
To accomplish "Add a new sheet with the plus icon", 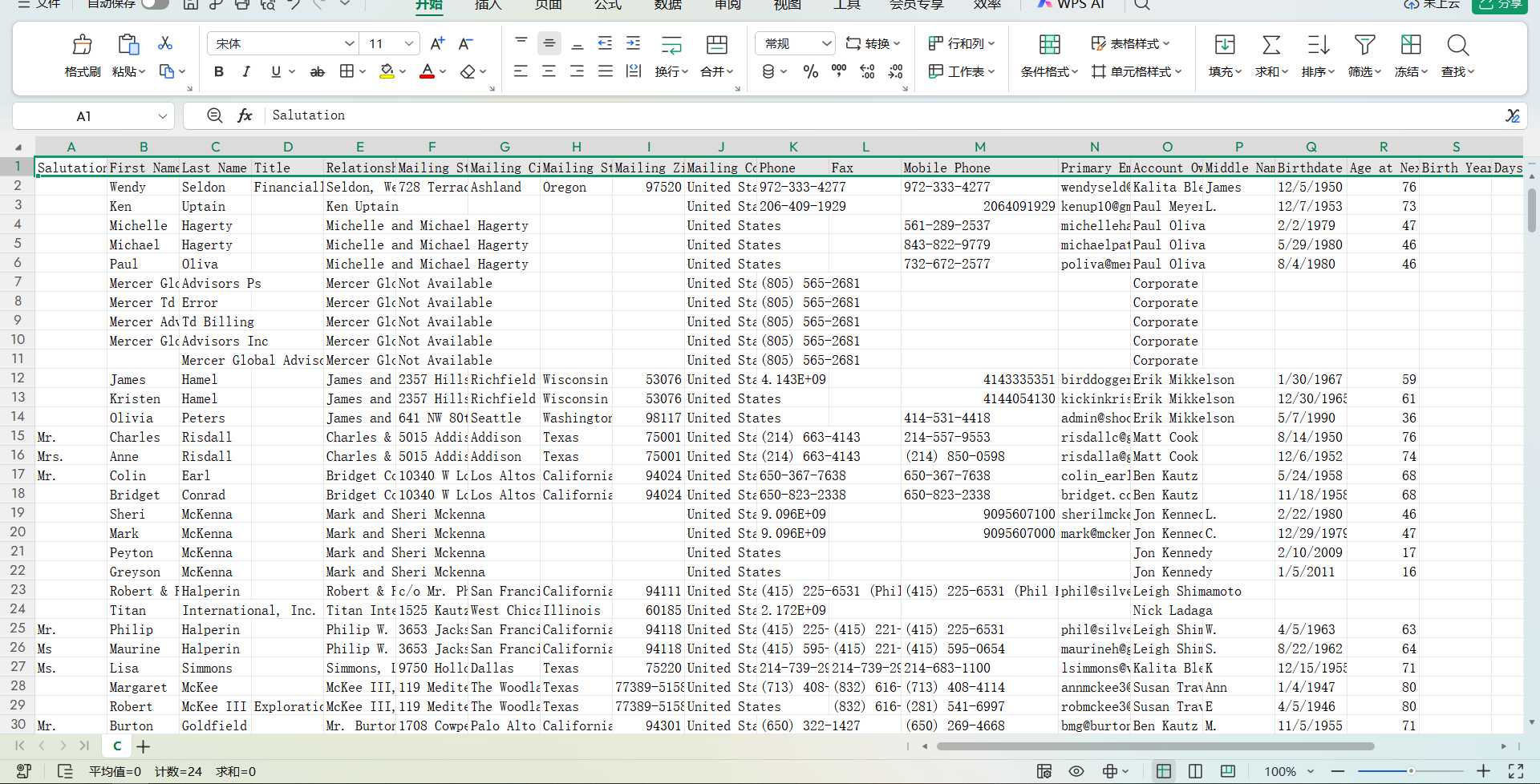I will pyautogui.click(x=143, y=746).
